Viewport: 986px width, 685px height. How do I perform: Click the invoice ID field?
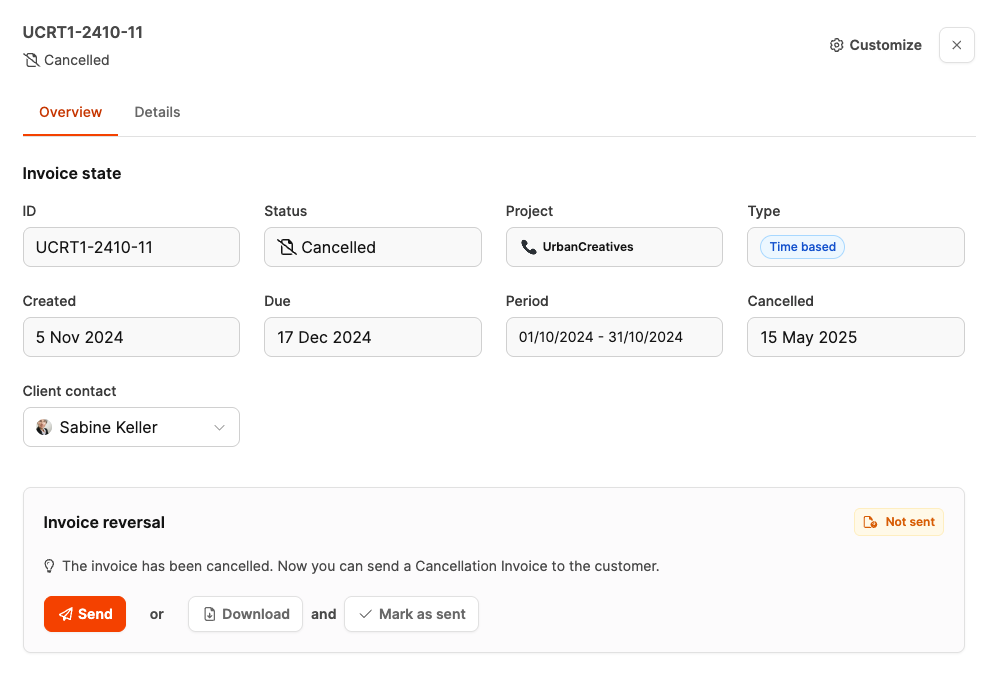pyautogui.click(x=131, y=247)
